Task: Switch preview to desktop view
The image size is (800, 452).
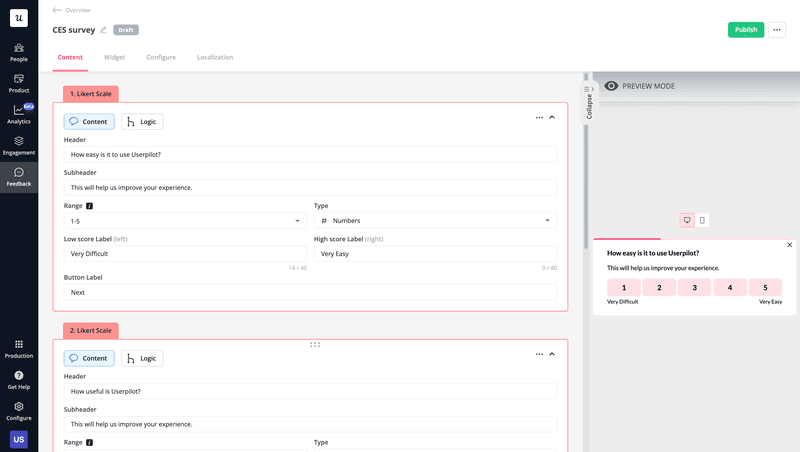Action: (687, 220)
